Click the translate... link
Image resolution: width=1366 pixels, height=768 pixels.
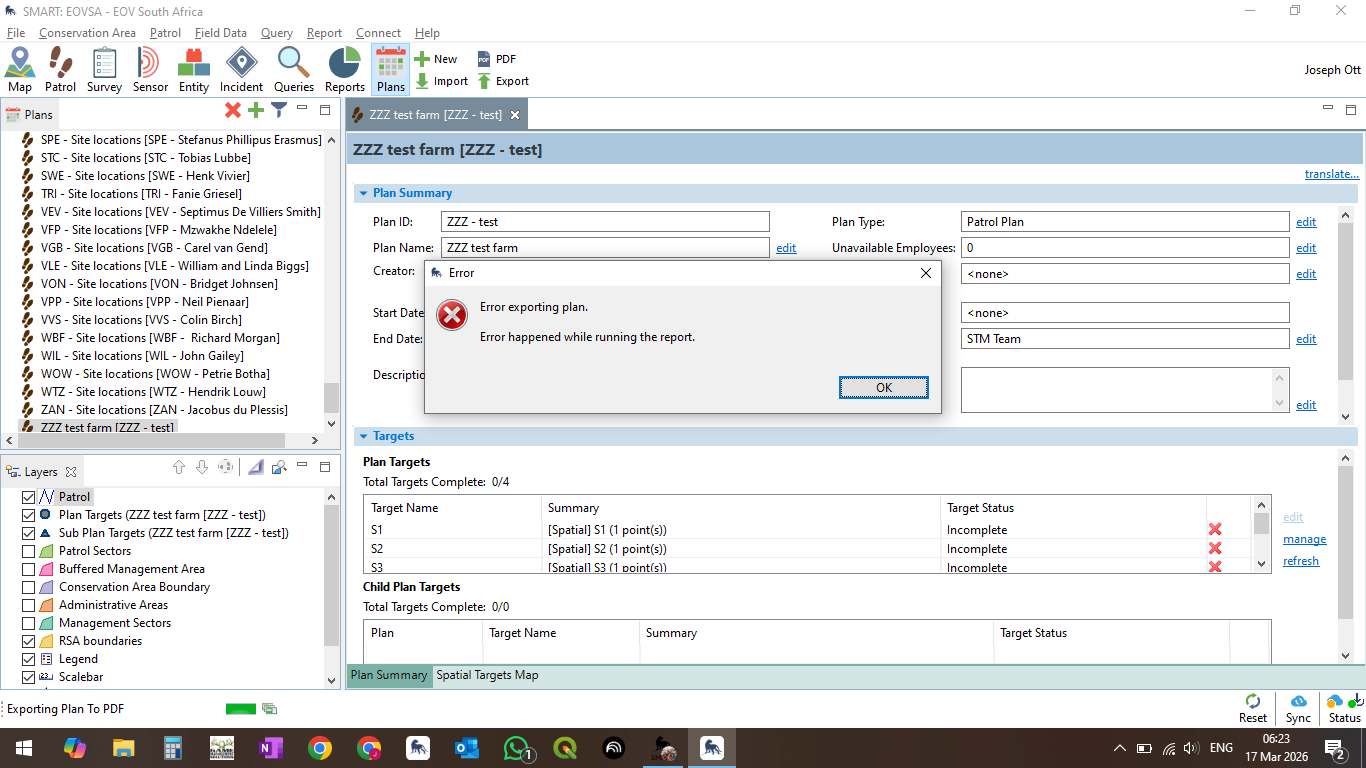pos(1331,174)
